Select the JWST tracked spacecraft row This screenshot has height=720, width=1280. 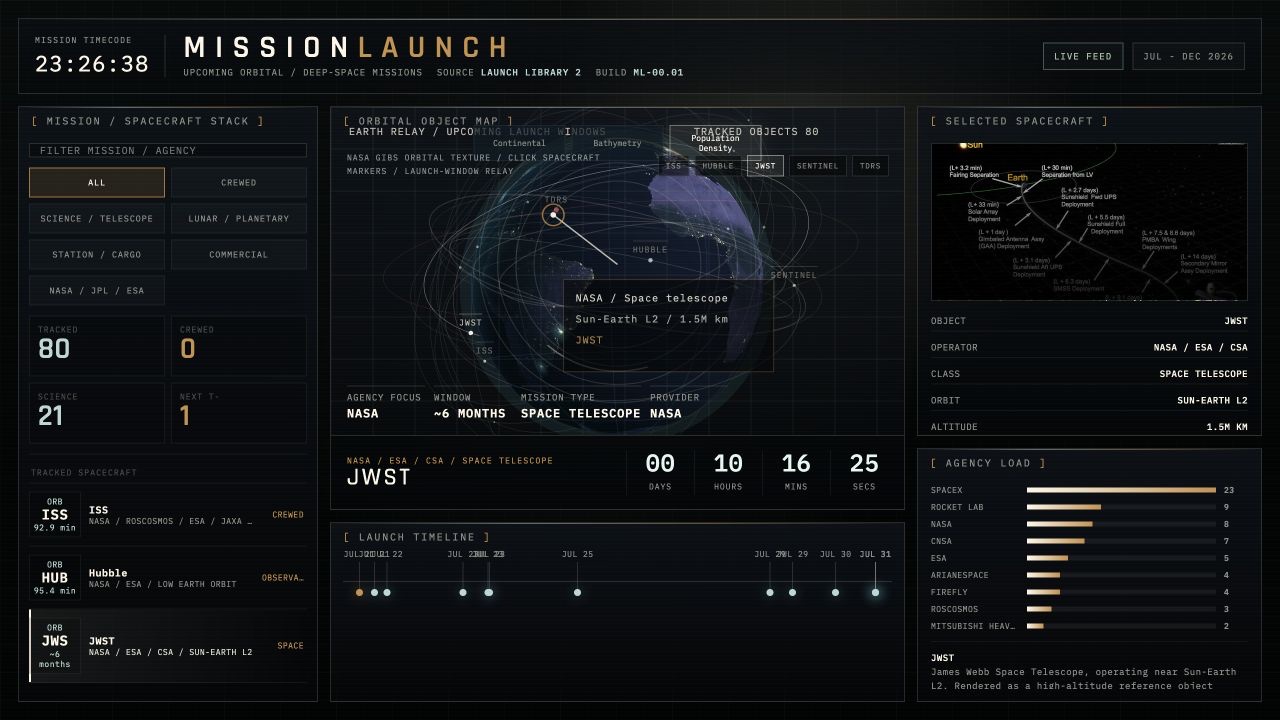(168, 646)
